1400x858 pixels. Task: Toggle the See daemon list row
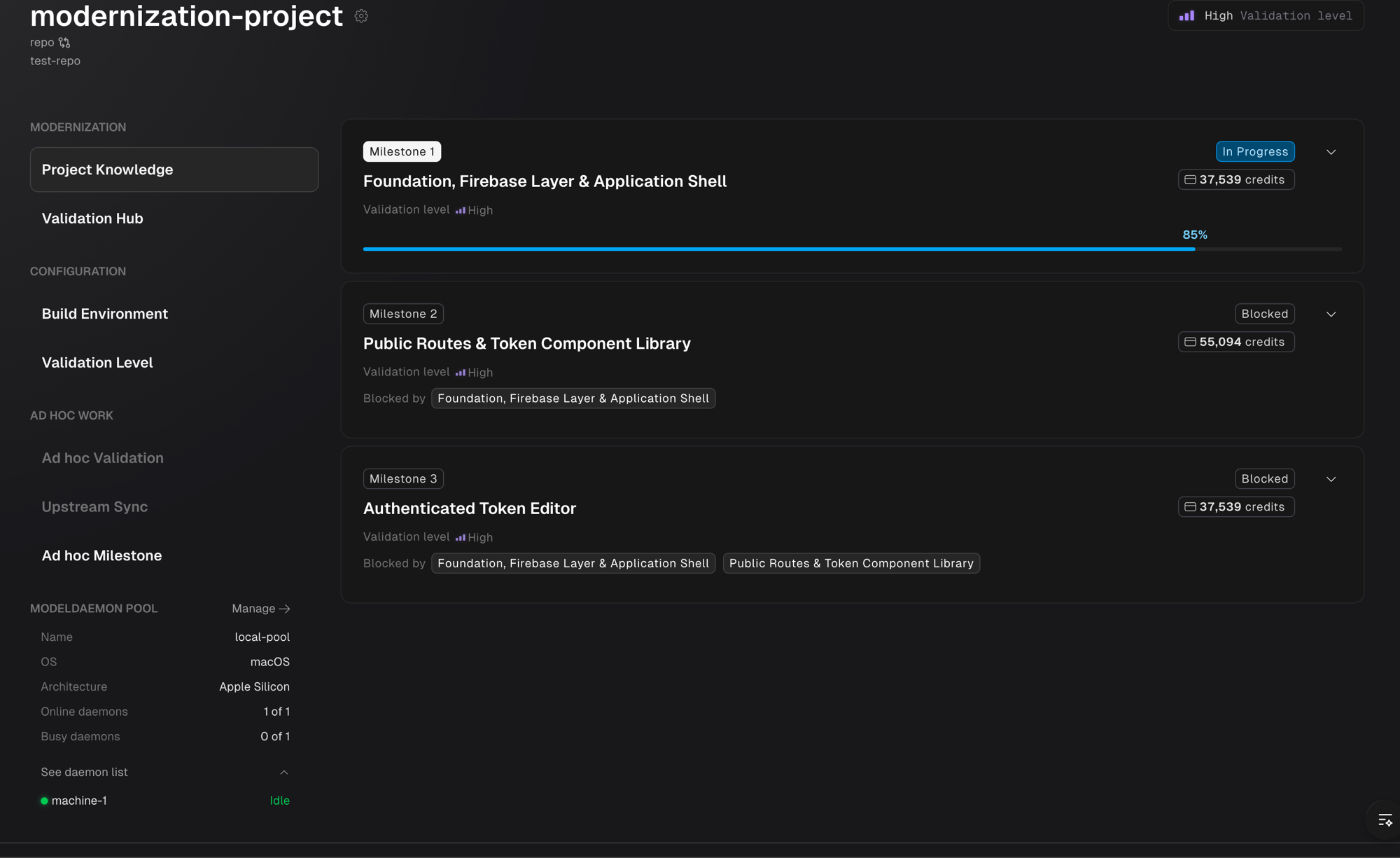pyautogui.click(x=165, y=773)
